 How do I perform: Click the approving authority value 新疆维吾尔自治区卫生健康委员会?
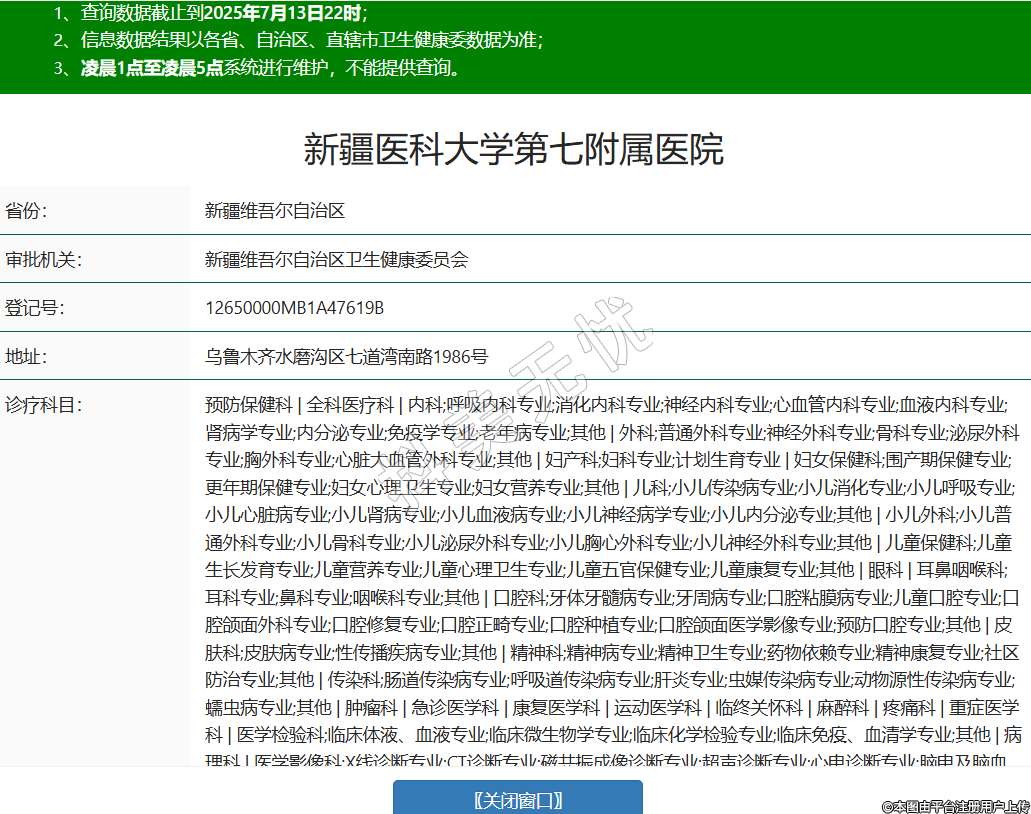(x=336, y=260)
